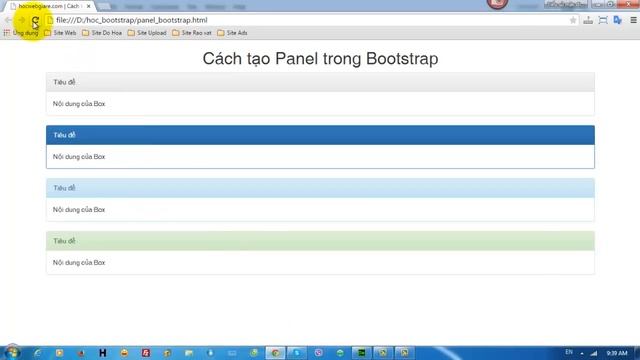The height and width of the screenshot is (360, 640).
Task: Click the heading Cách tạo Panel trong Bootstrap
Action: coord(320,58)
